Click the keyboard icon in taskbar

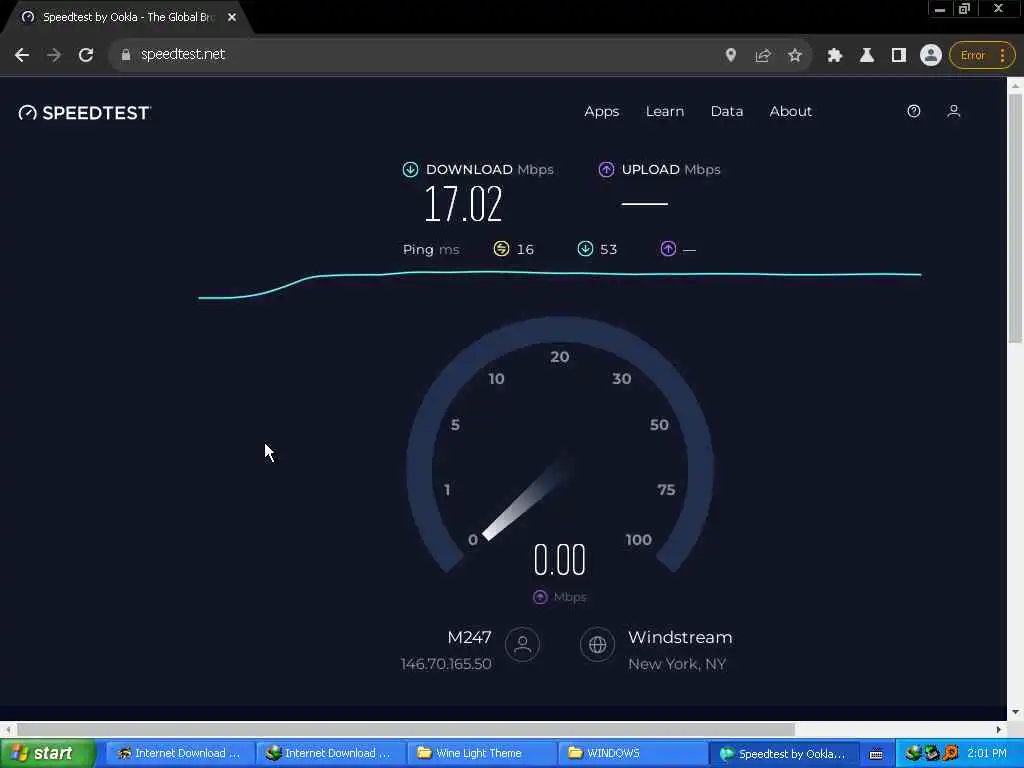(x=876, y=754)
